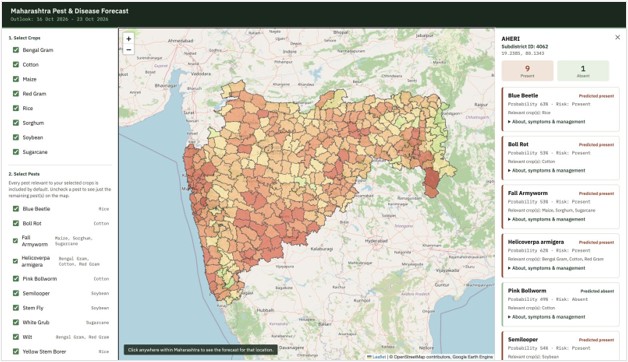Image resolution: width=628 pixels, height=362 pixels.
Task: Uncheck the Blue Beetle pest
Action: (16, 209)
